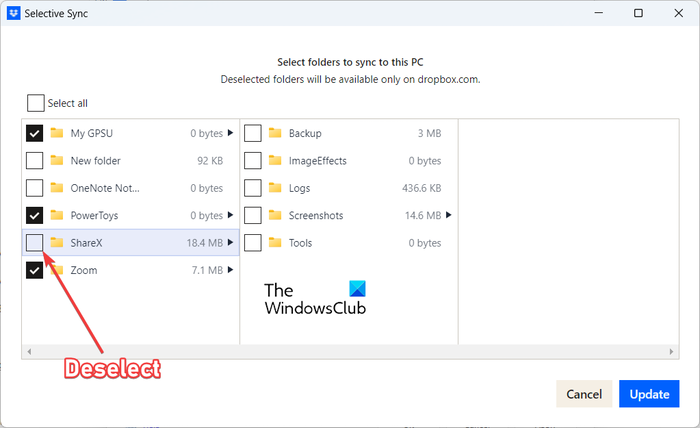Click the Dropbox icon in title bar

(x=13, y=13)
